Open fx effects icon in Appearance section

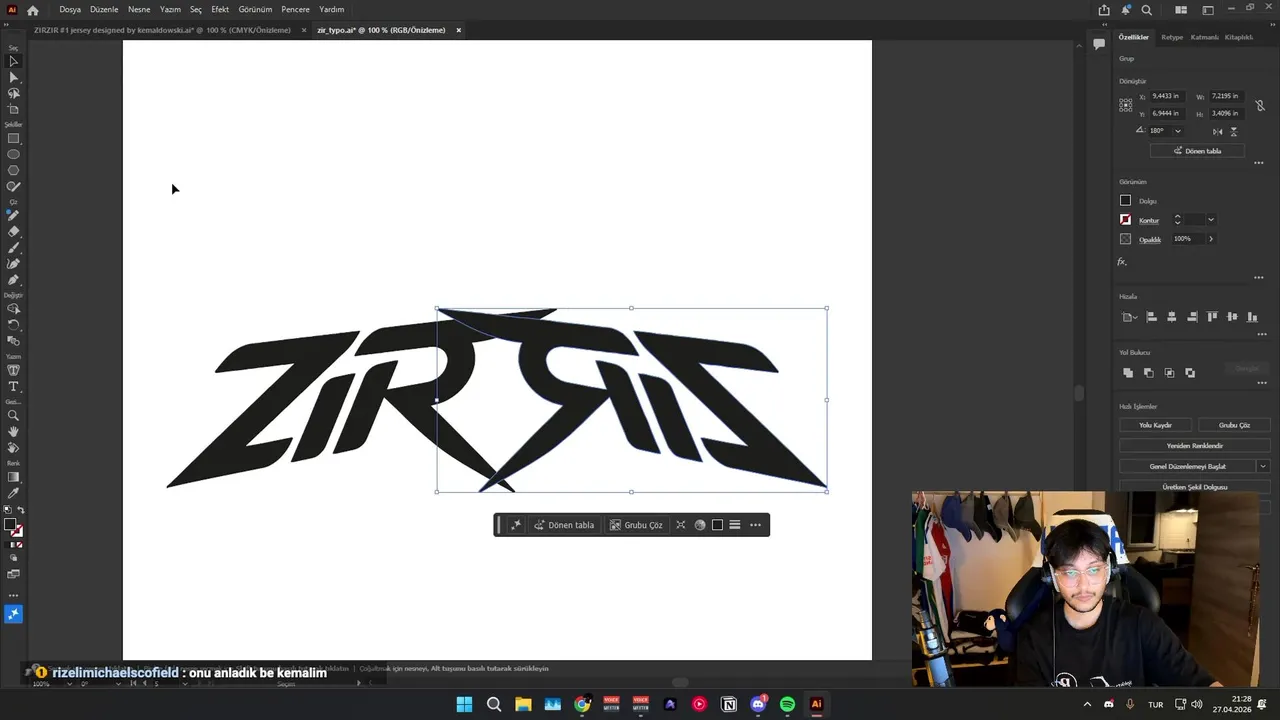tap(1122, 262)
